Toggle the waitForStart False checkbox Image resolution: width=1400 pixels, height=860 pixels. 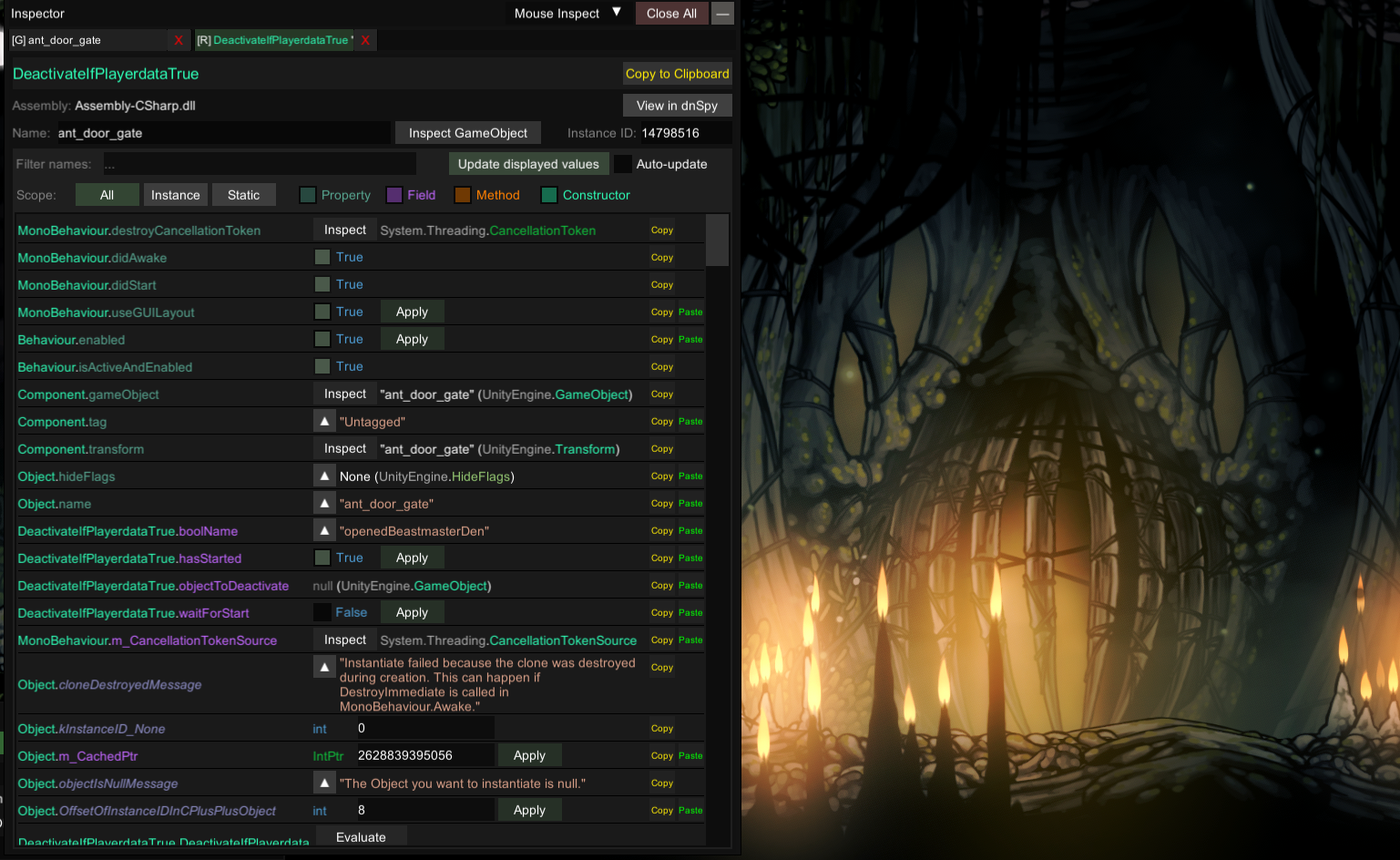pyautogui.click(x=322, y=612)
